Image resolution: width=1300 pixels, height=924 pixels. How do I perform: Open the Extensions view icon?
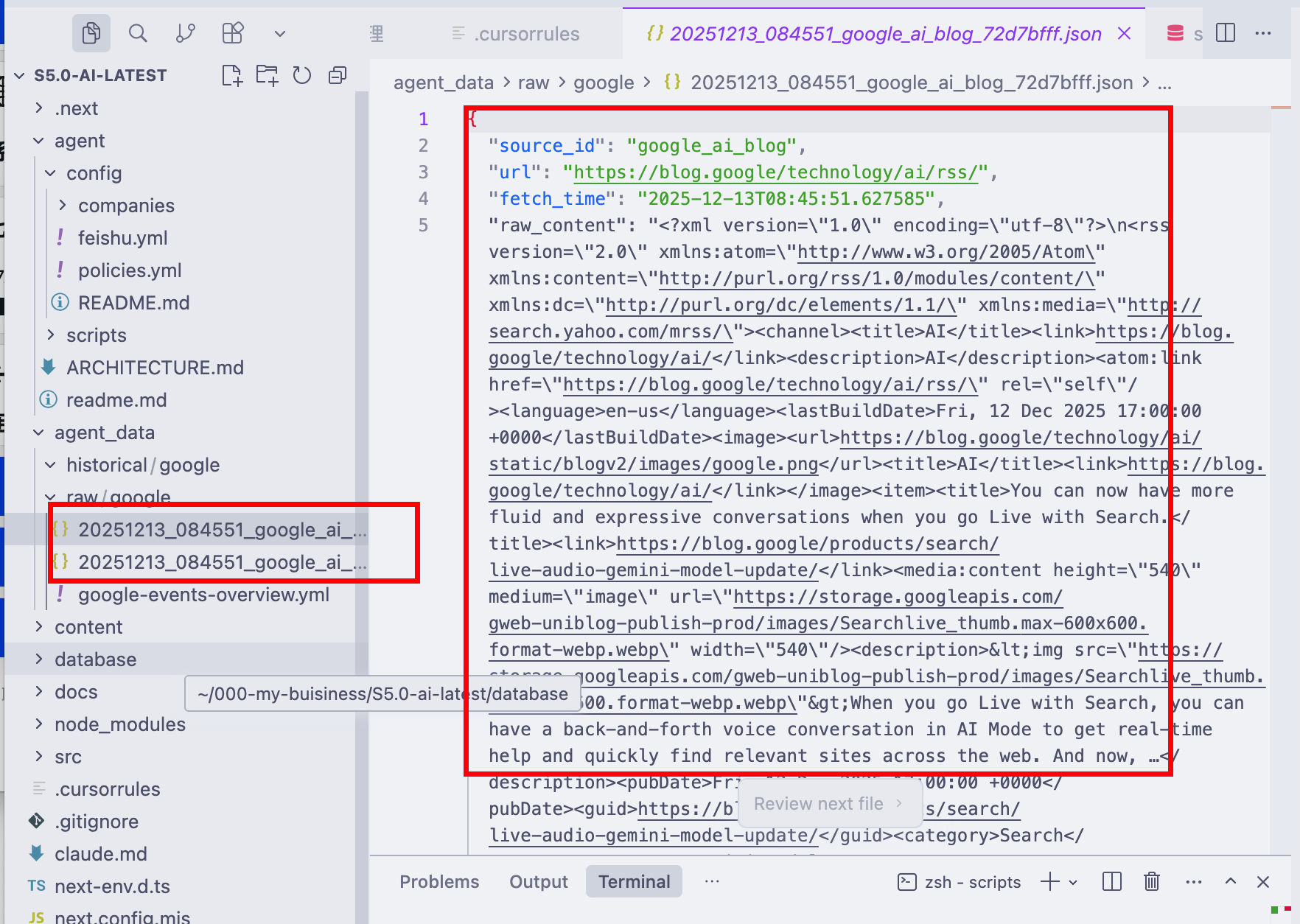pyautogui.click(x=233, y=33)
